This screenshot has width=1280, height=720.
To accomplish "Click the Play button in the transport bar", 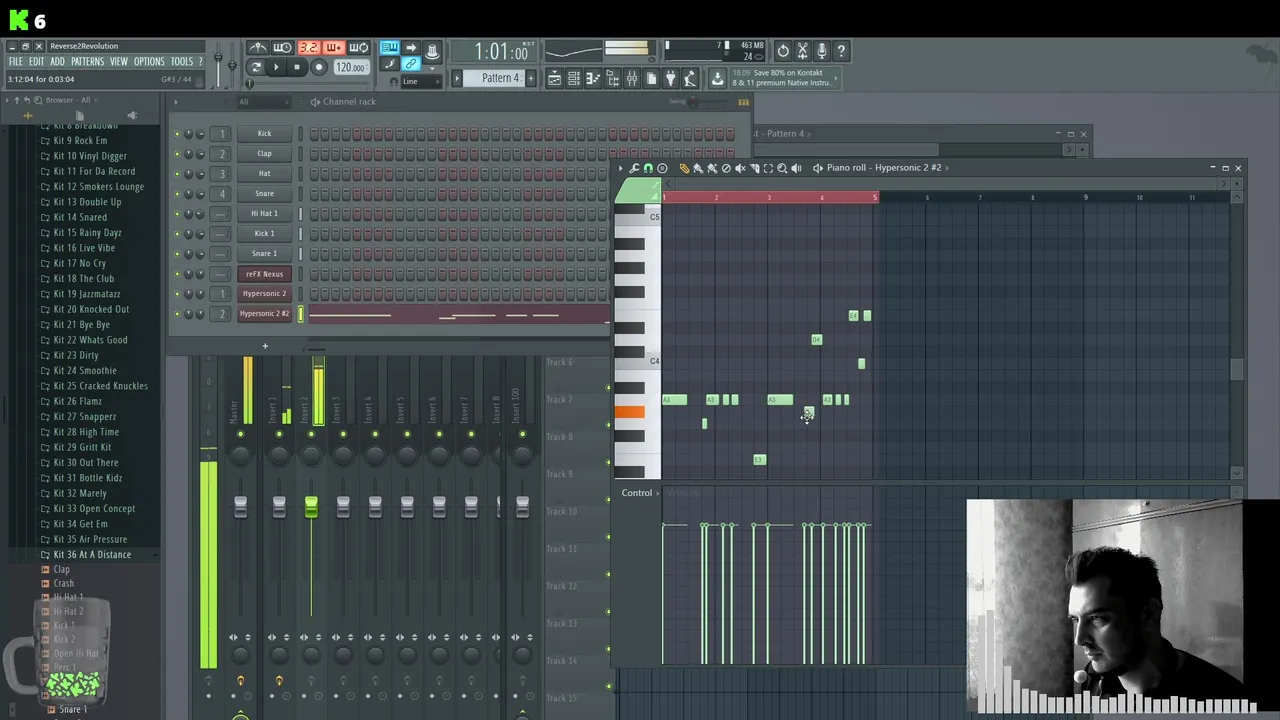I will click(x=276, y=67).
